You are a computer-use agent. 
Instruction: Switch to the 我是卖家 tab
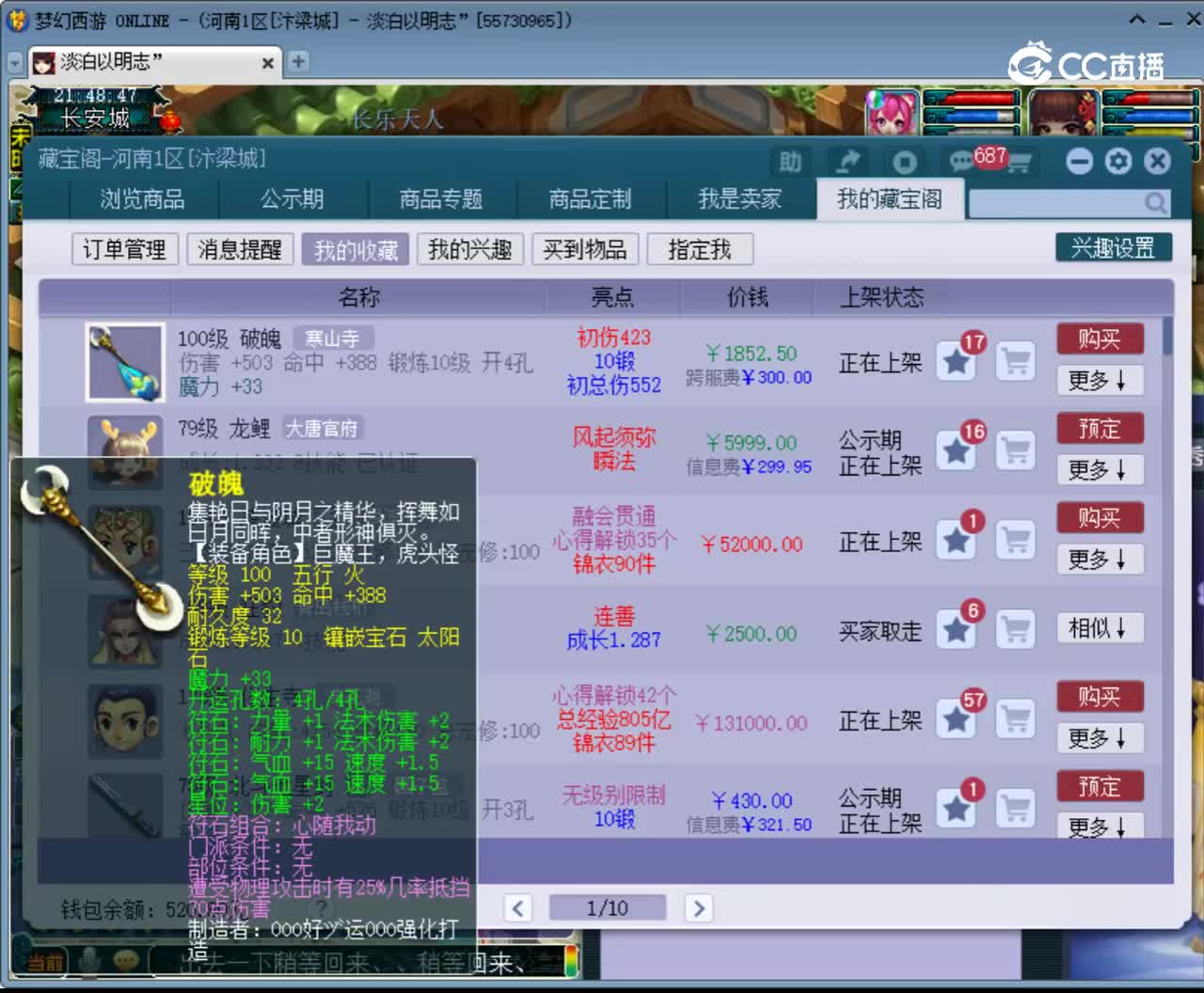tap(740, 199)
